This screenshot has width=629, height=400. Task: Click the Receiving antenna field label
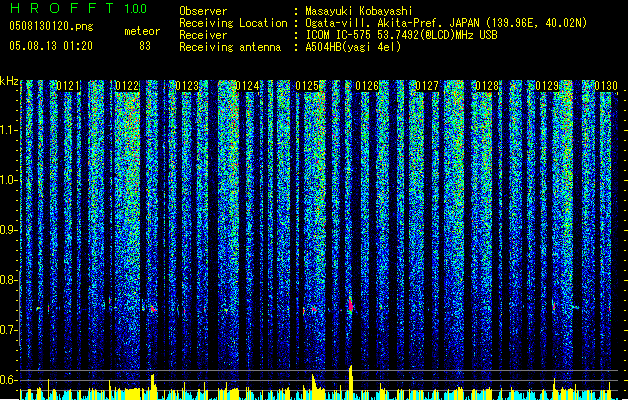[230, 47]
